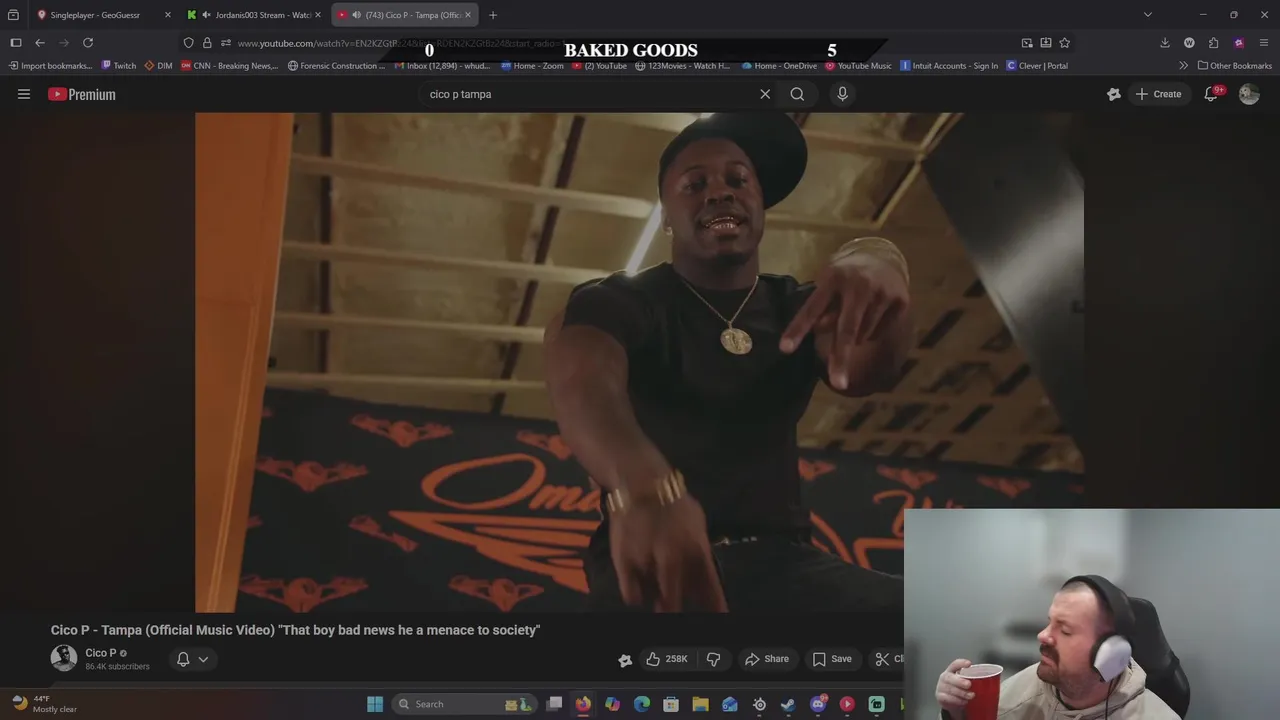Open the Intuit Accounts - Sign In bookmark
Screen dimensions: 1280x720
tap(949, 66)
